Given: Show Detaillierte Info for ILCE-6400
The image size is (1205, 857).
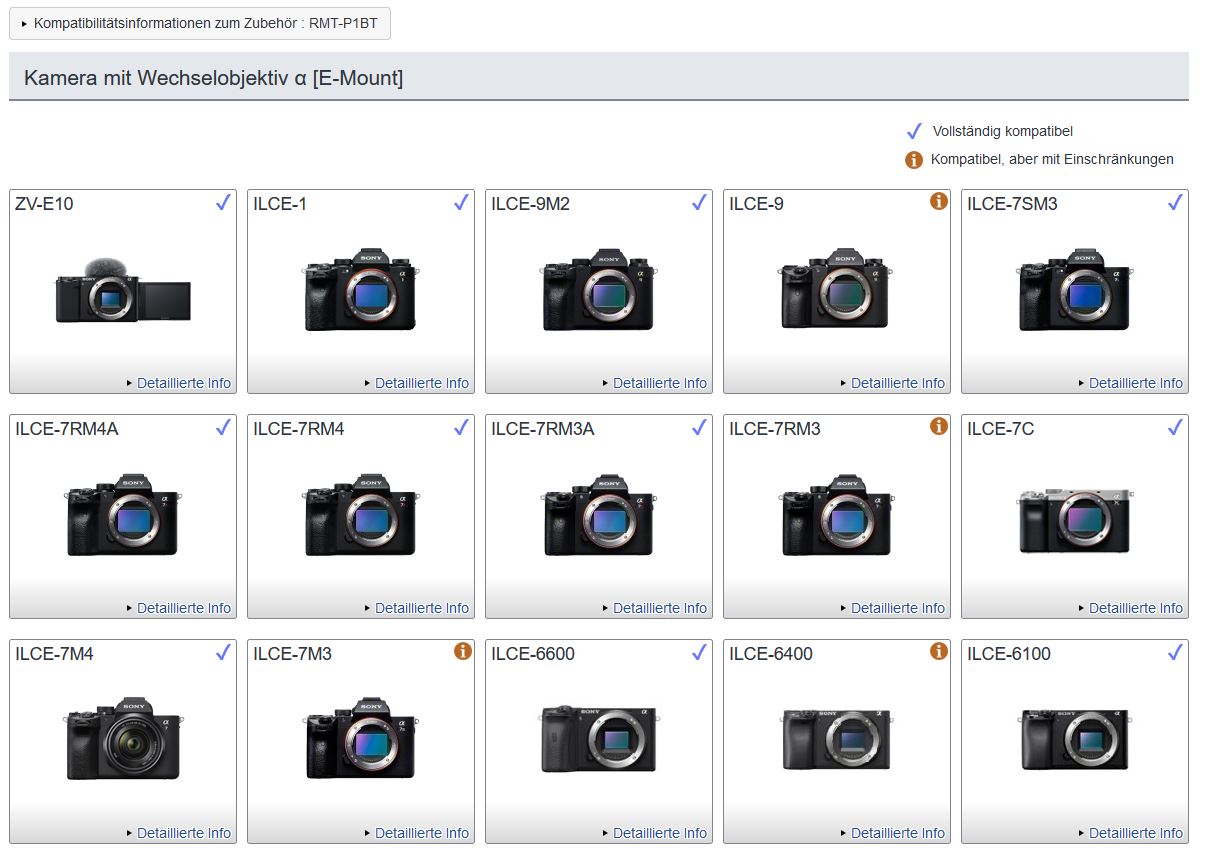Looking at the screenshot, I should (898, 833).
